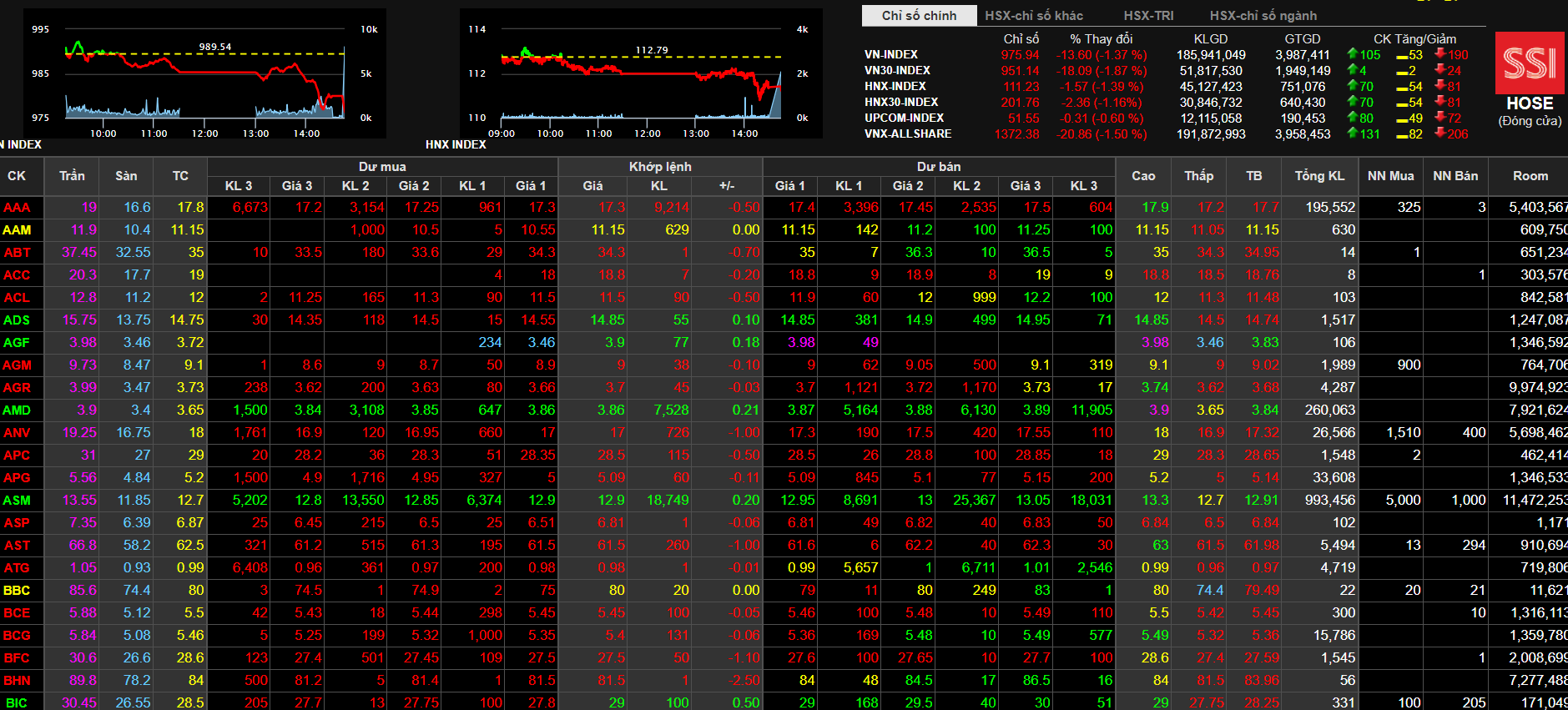Open the HSX-chỉ số khác tab
The width and height of the screenshot is (1568, 710).
coord(1034,15)
